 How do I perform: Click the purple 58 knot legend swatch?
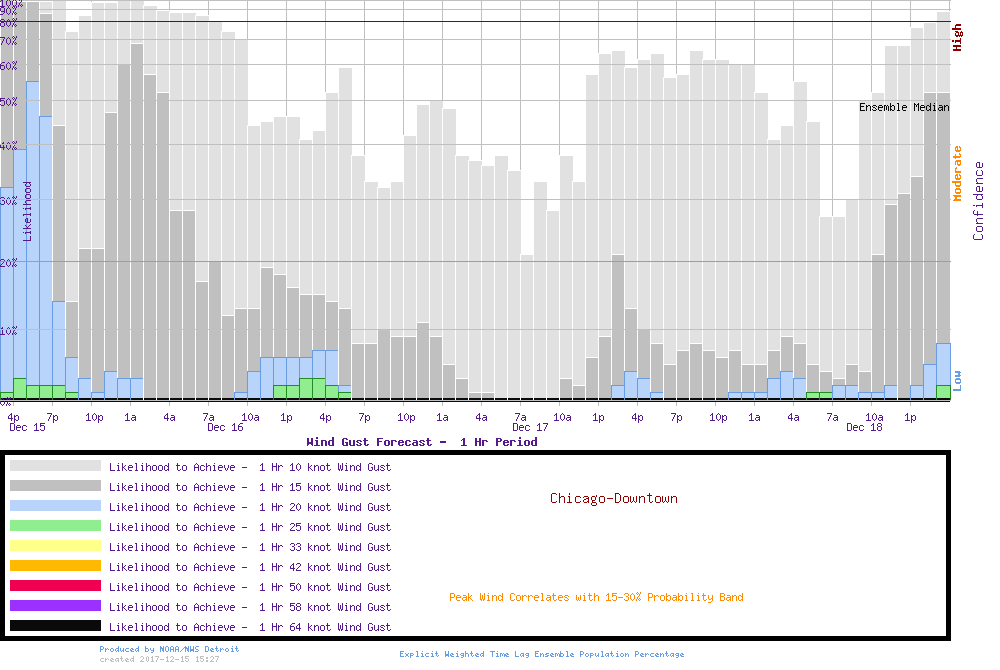click(x=55, y=606)
